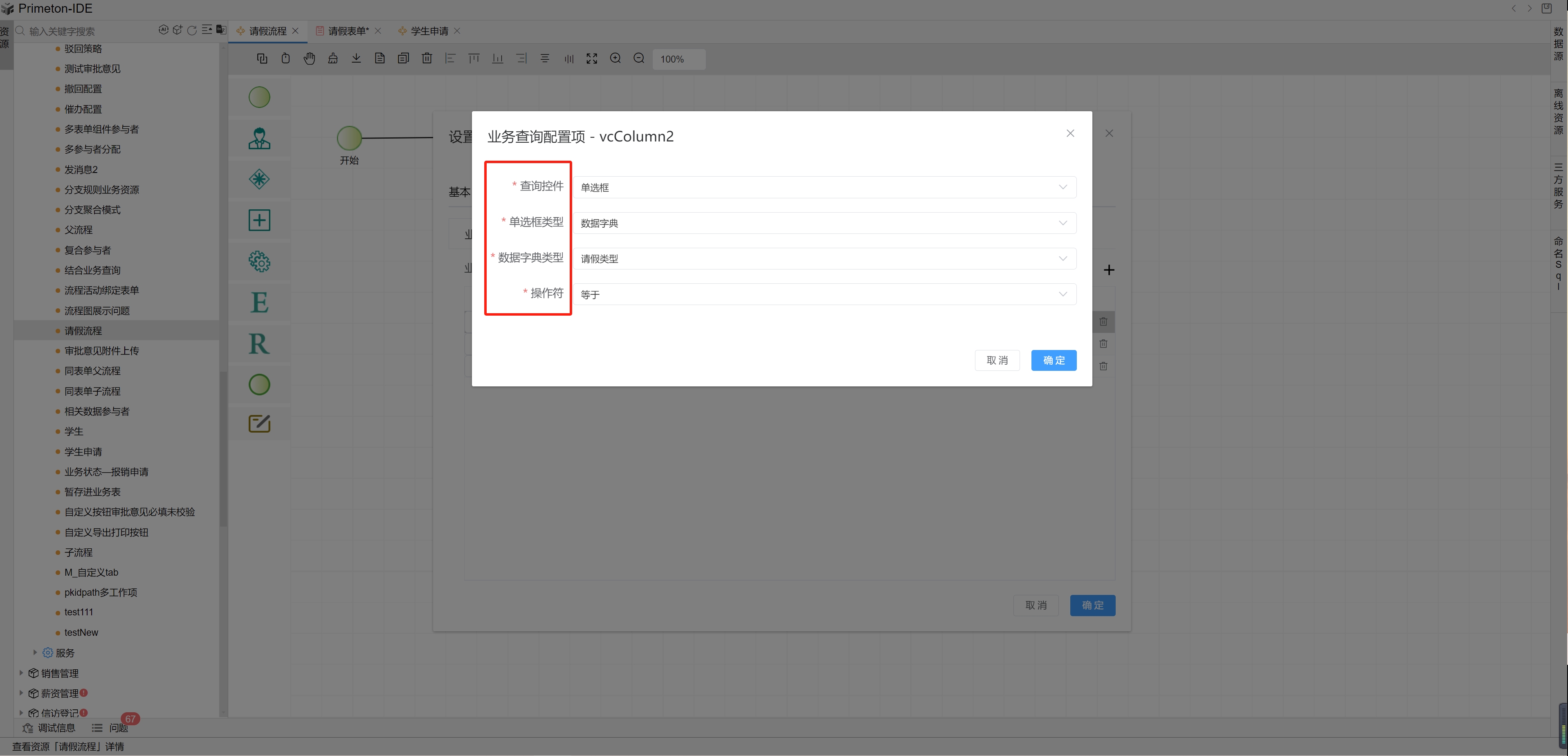Open the 查询控件 dropdown
The height and width of the screenshot is (756, 1568).
824,188
